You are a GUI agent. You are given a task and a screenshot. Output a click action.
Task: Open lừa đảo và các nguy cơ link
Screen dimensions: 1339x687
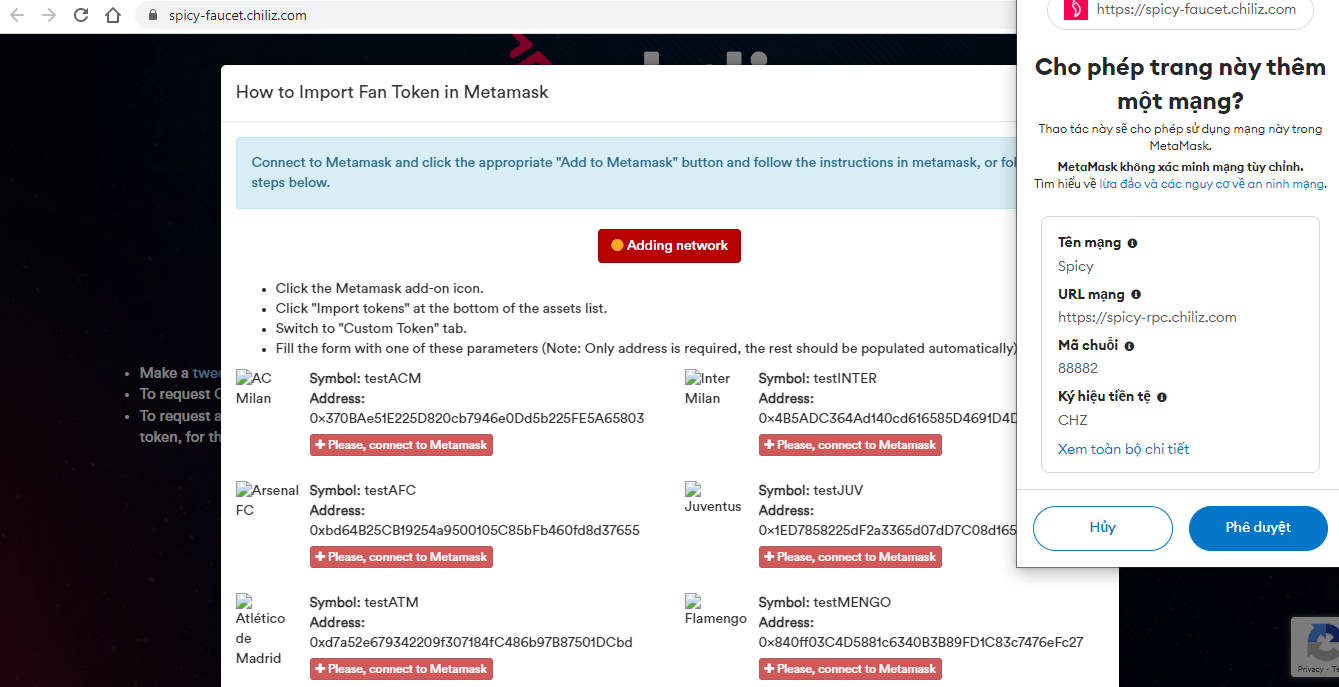click(x=1212, y=184)
